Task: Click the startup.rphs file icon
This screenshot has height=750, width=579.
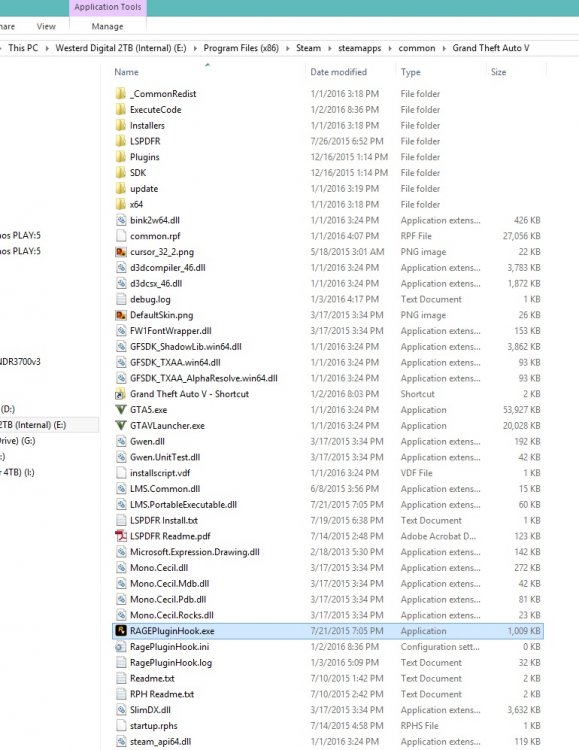Action: 121,725
